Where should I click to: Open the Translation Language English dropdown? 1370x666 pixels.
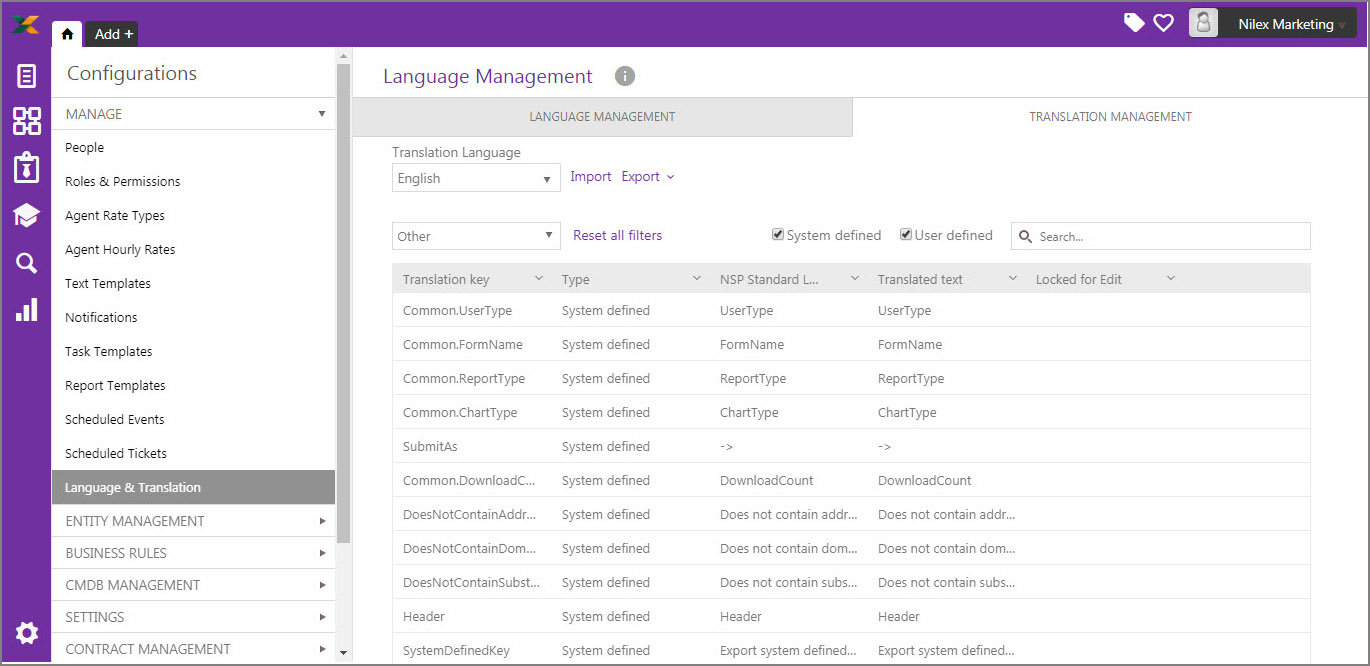(x=476, y=178)
